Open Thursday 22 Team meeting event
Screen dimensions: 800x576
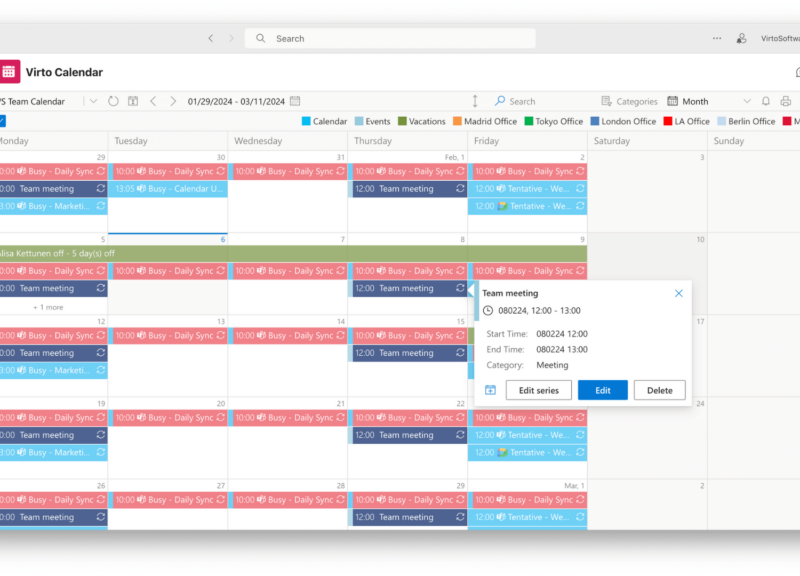tap(410, 435)
